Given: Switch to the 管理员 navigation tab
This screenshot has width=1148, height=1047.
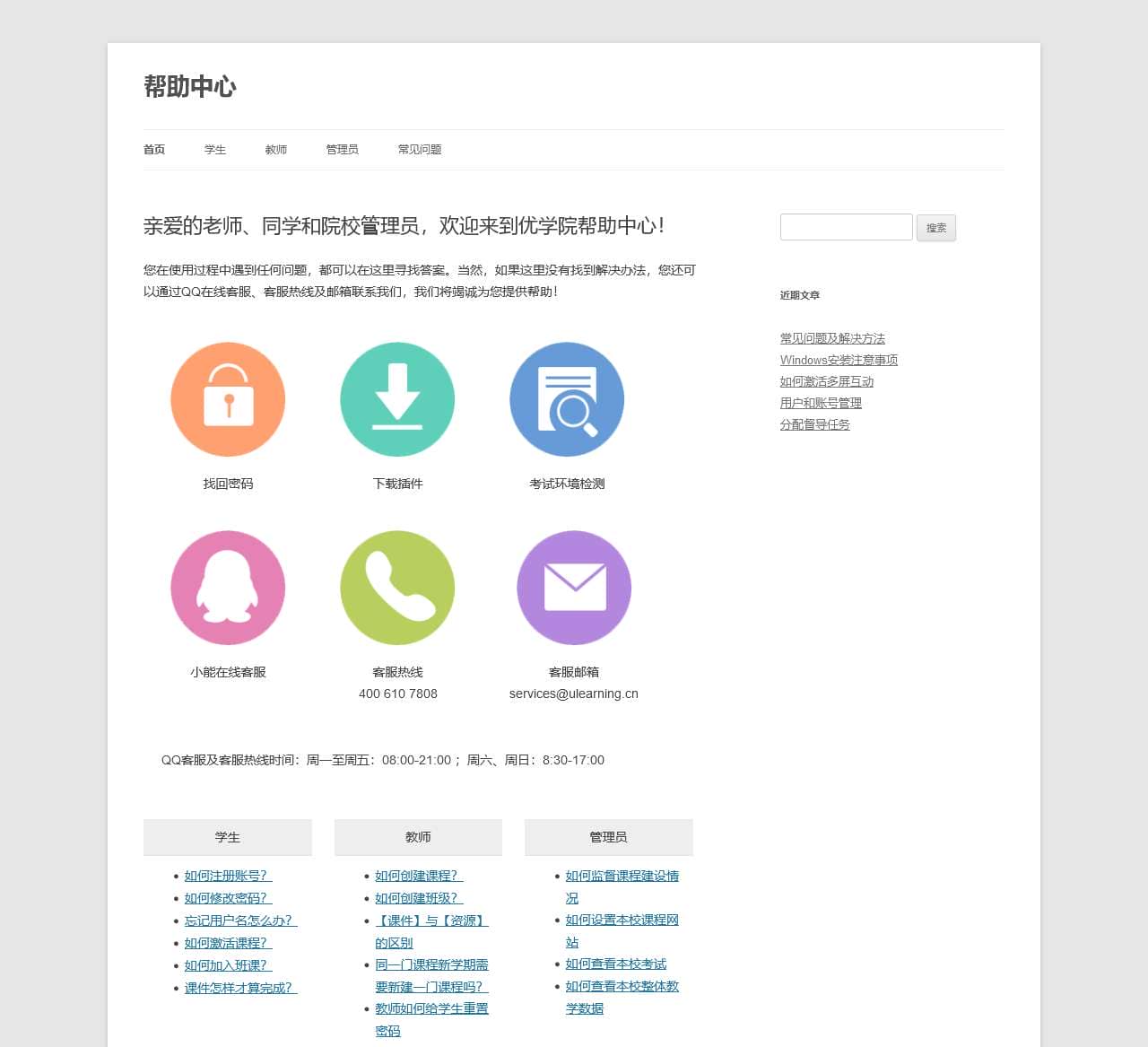Looking at the screenshot, I should [343, 149].
